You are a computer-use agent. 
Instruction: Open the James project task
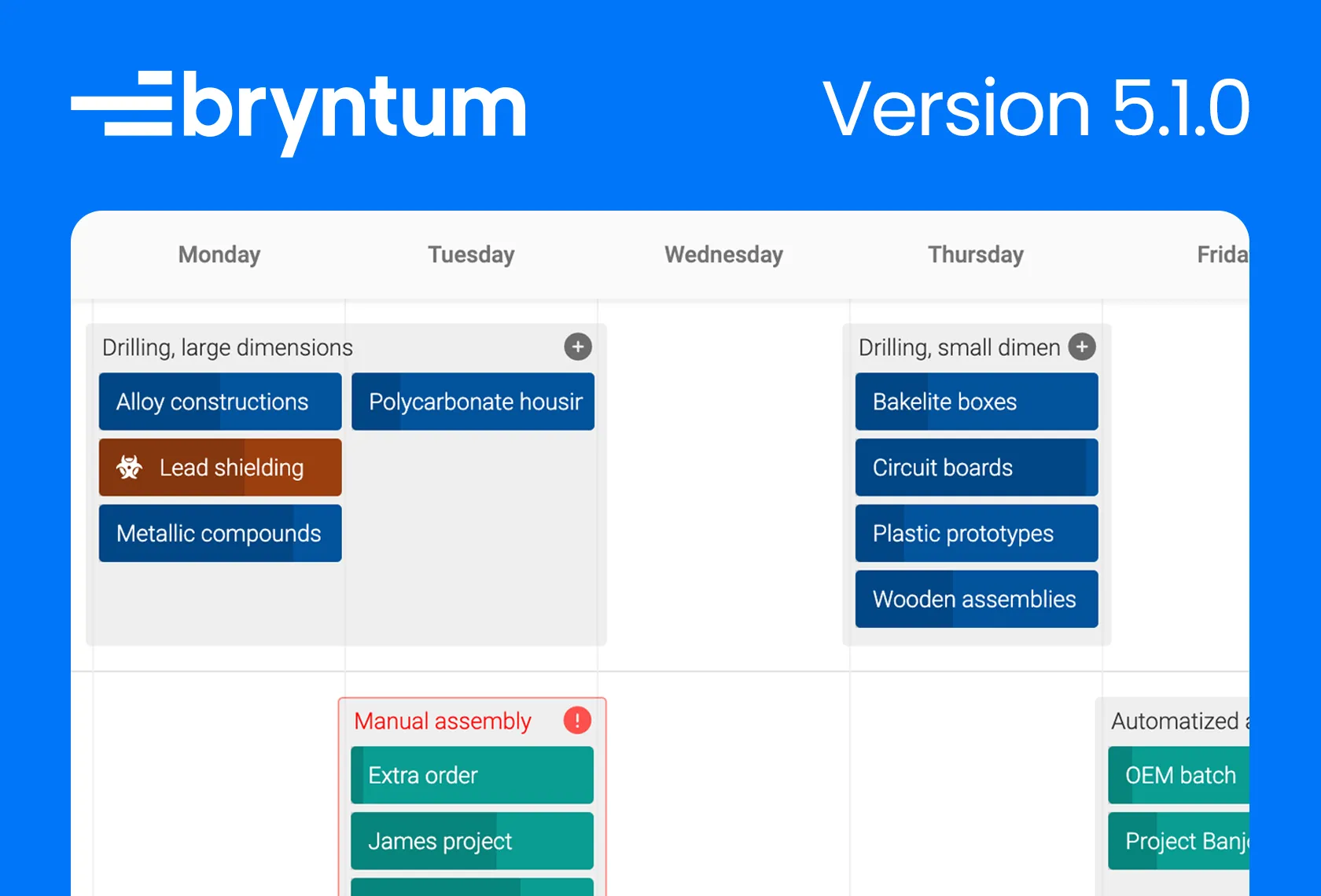click(x=472, y=841)
